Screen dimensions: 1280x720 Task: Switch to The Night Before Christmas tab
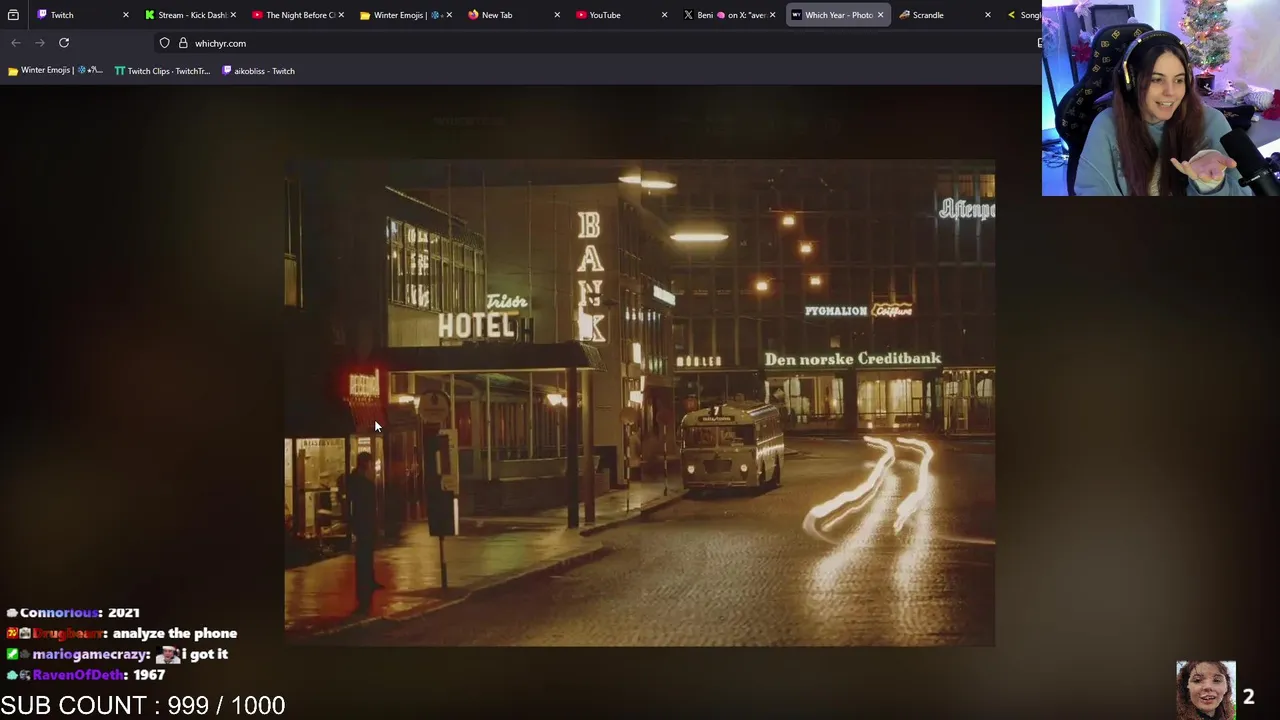tap(298, 15)
